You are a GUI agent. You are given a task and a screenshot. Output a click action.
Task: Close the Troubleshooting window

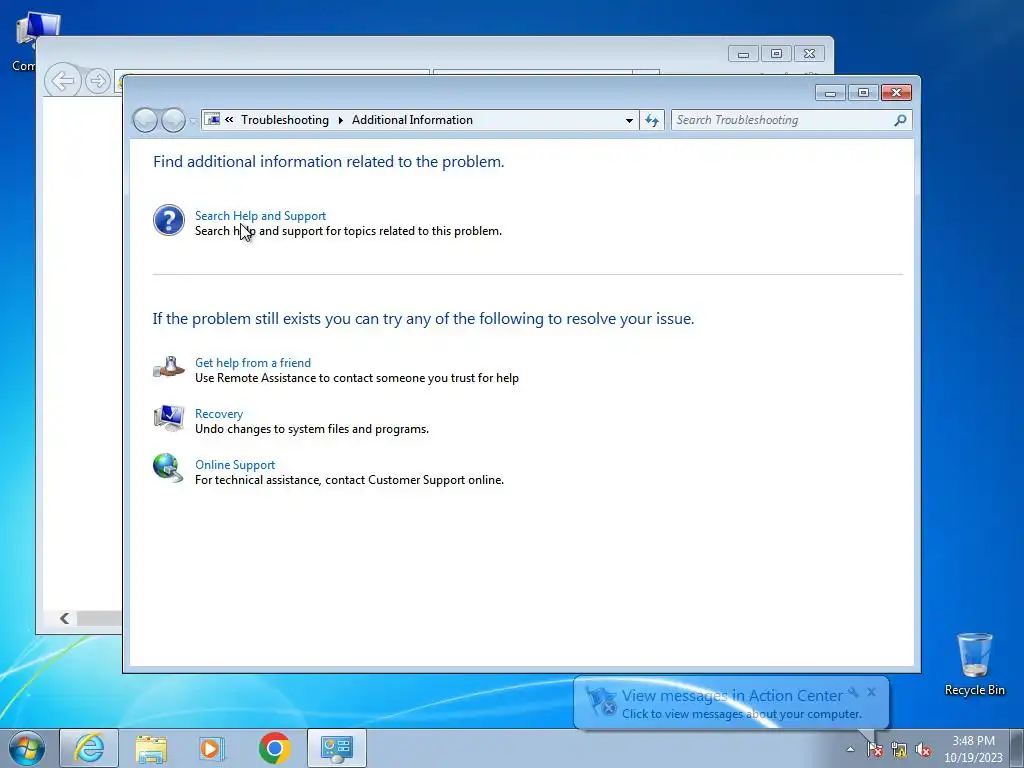896,93
